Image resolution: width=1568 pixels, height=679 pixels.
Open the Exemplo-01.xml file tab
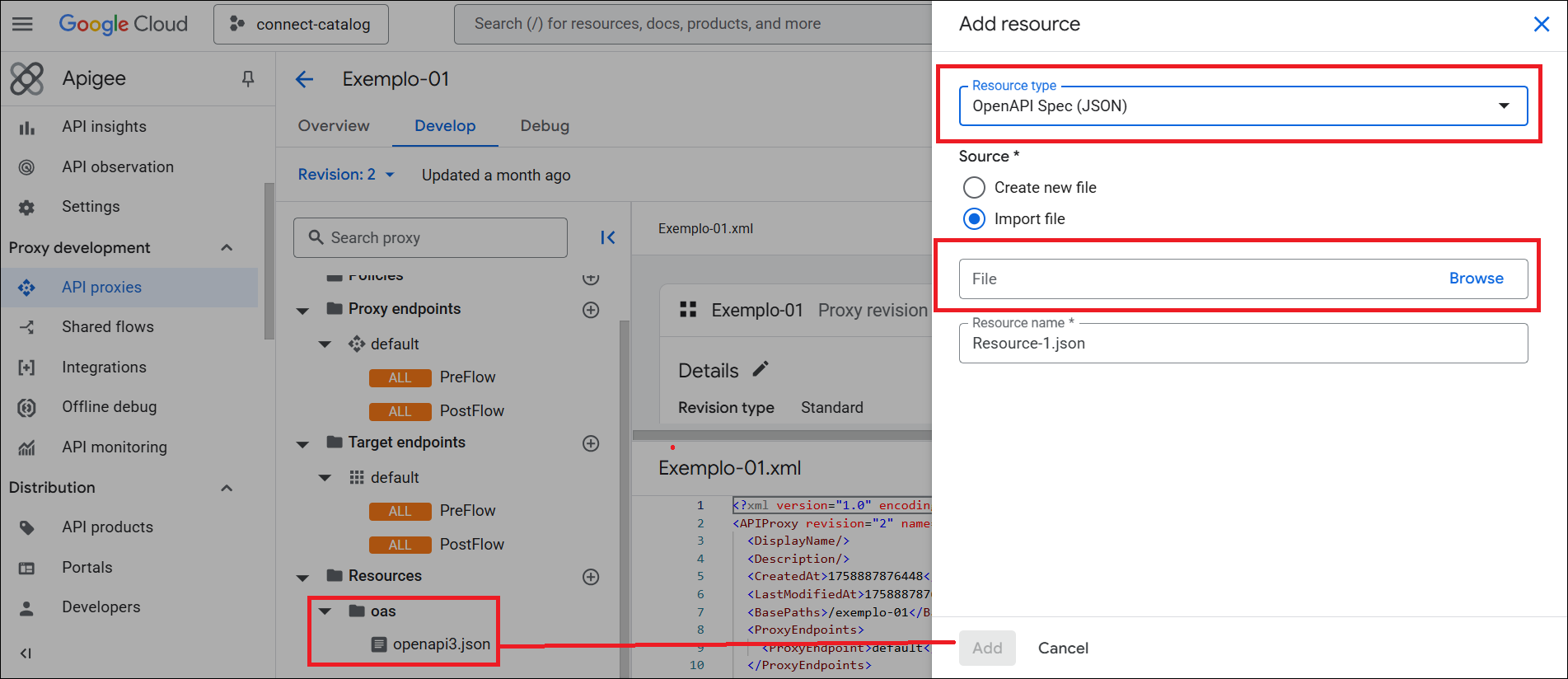click(x=705, y=229)
